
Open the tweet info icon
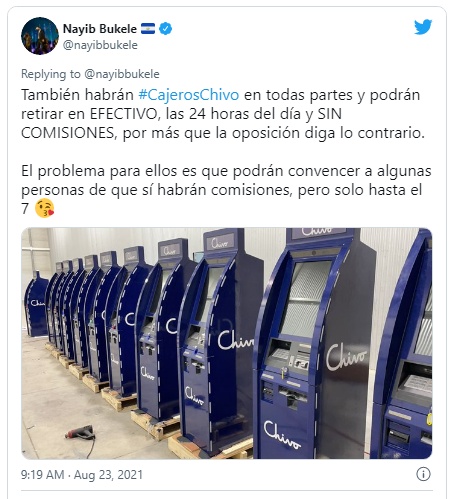423,474
